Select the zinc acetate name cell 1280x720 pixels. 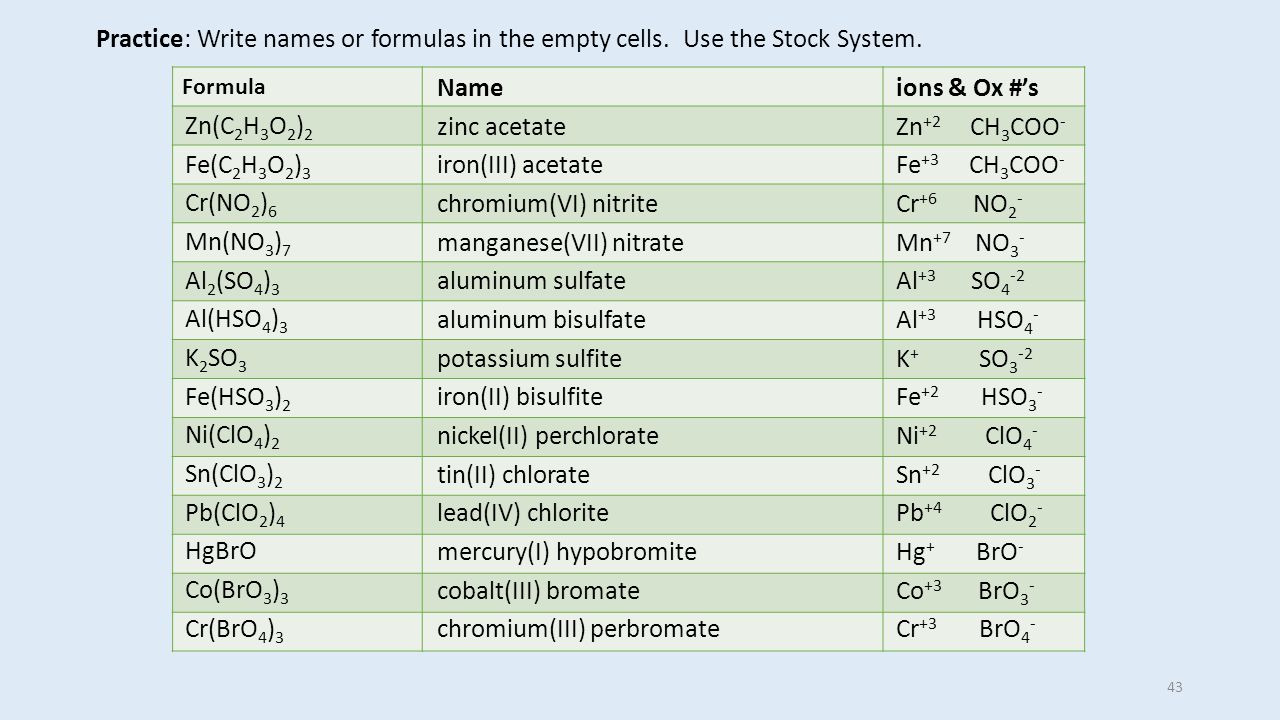[654, 126]
